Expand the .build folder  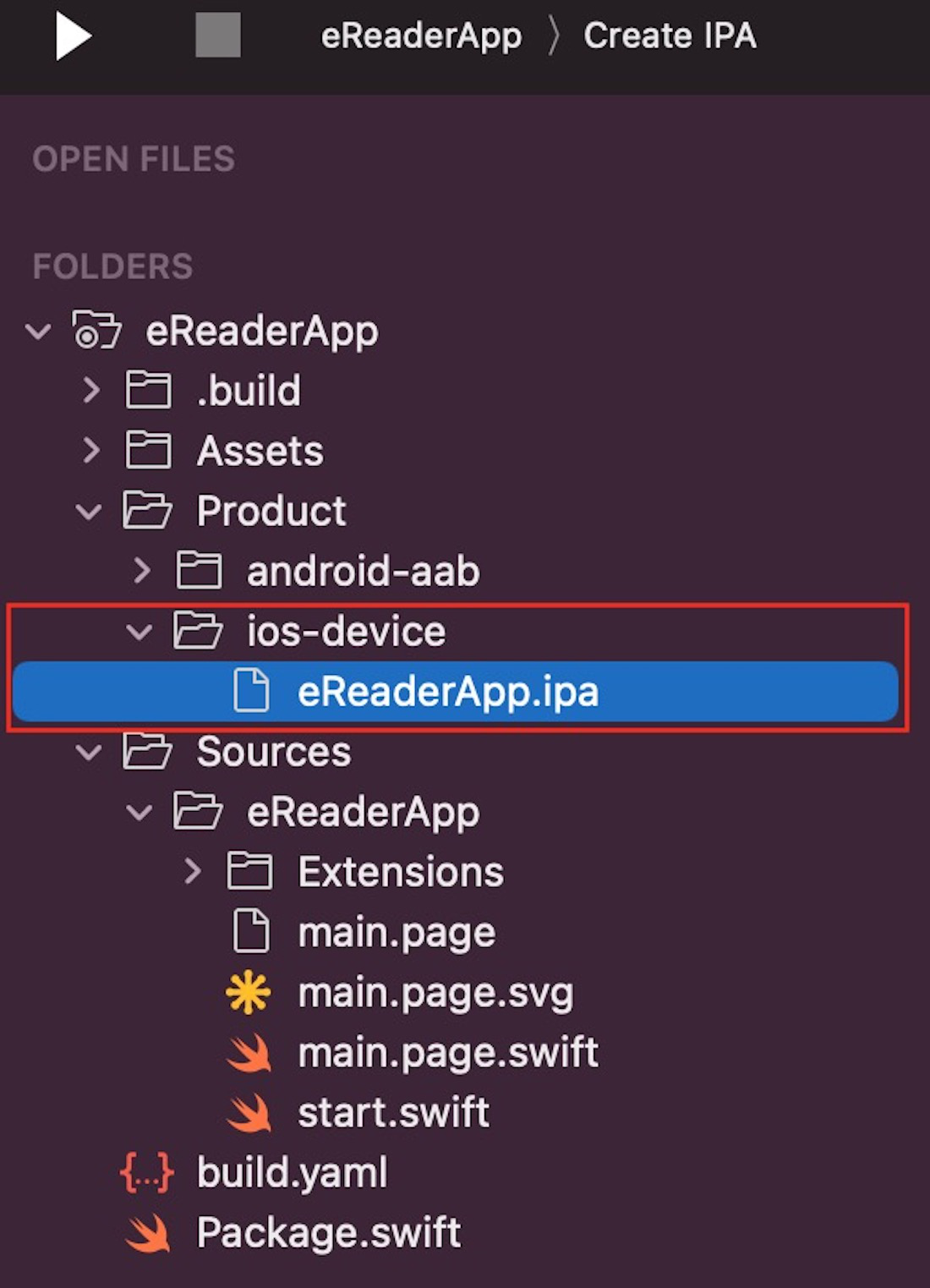click(x=91, y=390)
